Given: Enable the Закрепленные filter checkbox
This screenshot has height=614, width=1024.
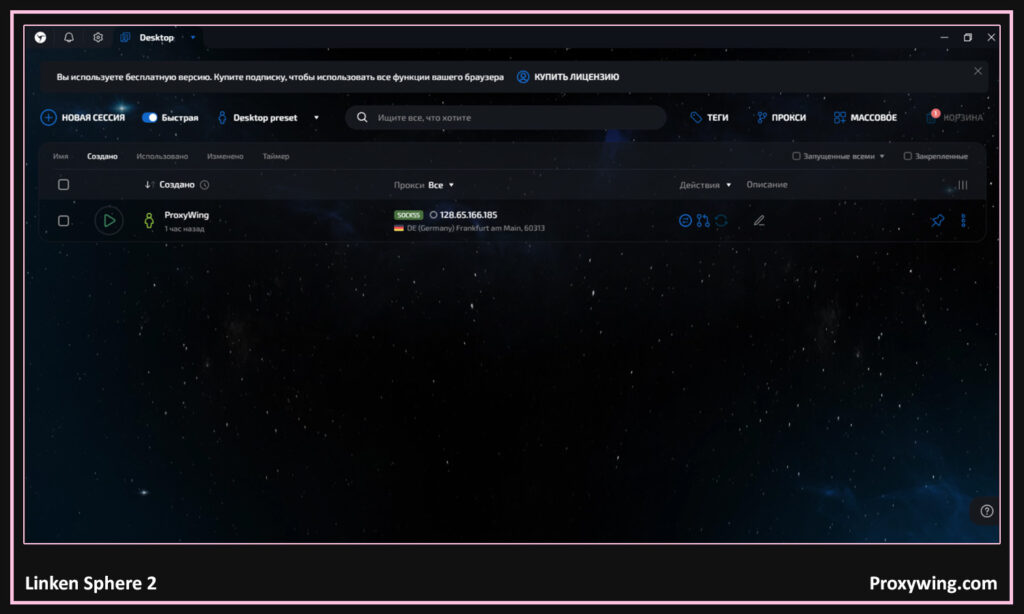Looking at the screenshot, I should (x=908, y=156).
